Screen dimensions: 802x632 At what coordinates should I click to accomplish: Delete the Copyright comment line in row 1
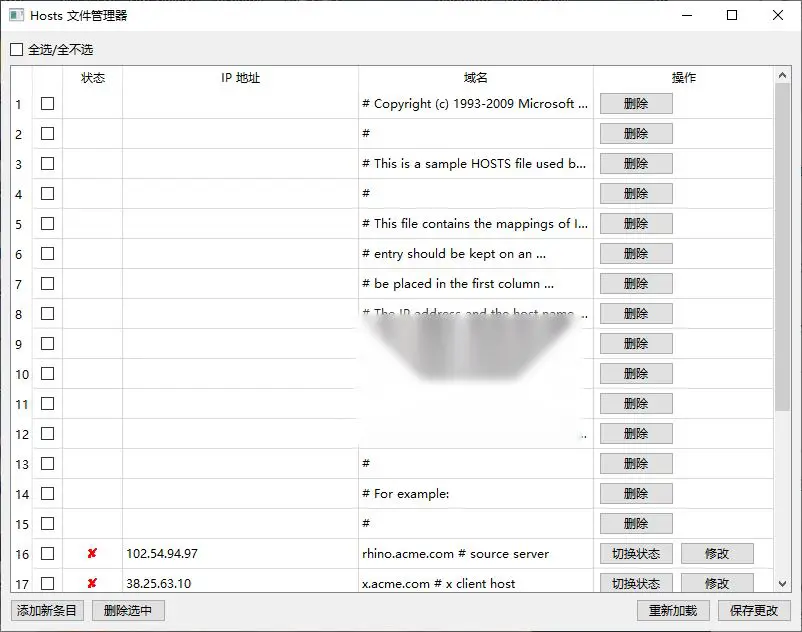[636, 104]
